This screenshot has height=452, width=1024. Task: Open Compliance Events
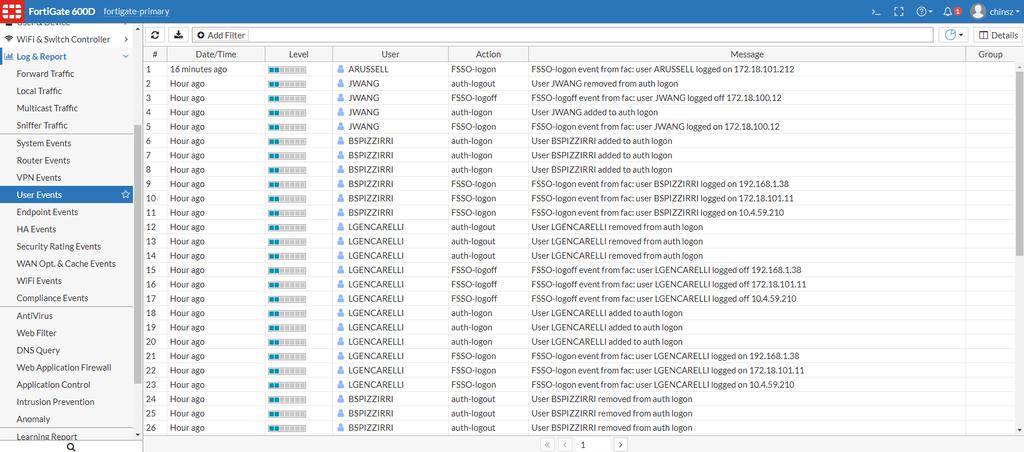click(x=52, y=298)
